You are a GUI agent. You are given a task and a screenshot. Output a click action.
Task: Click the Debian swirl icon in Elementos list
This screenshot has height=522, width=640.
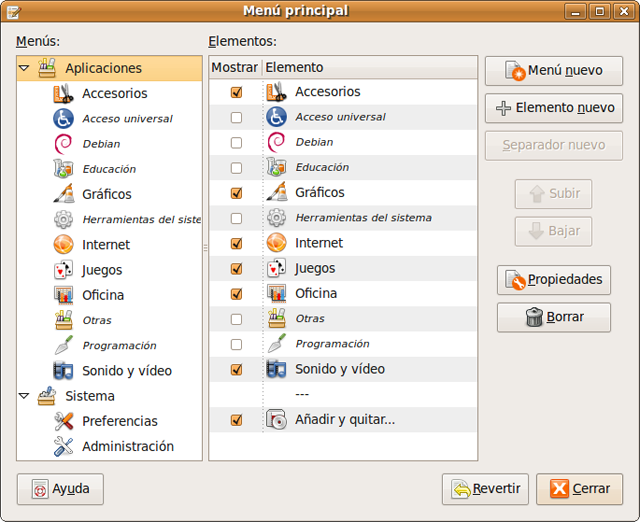(x=277, y=142)
